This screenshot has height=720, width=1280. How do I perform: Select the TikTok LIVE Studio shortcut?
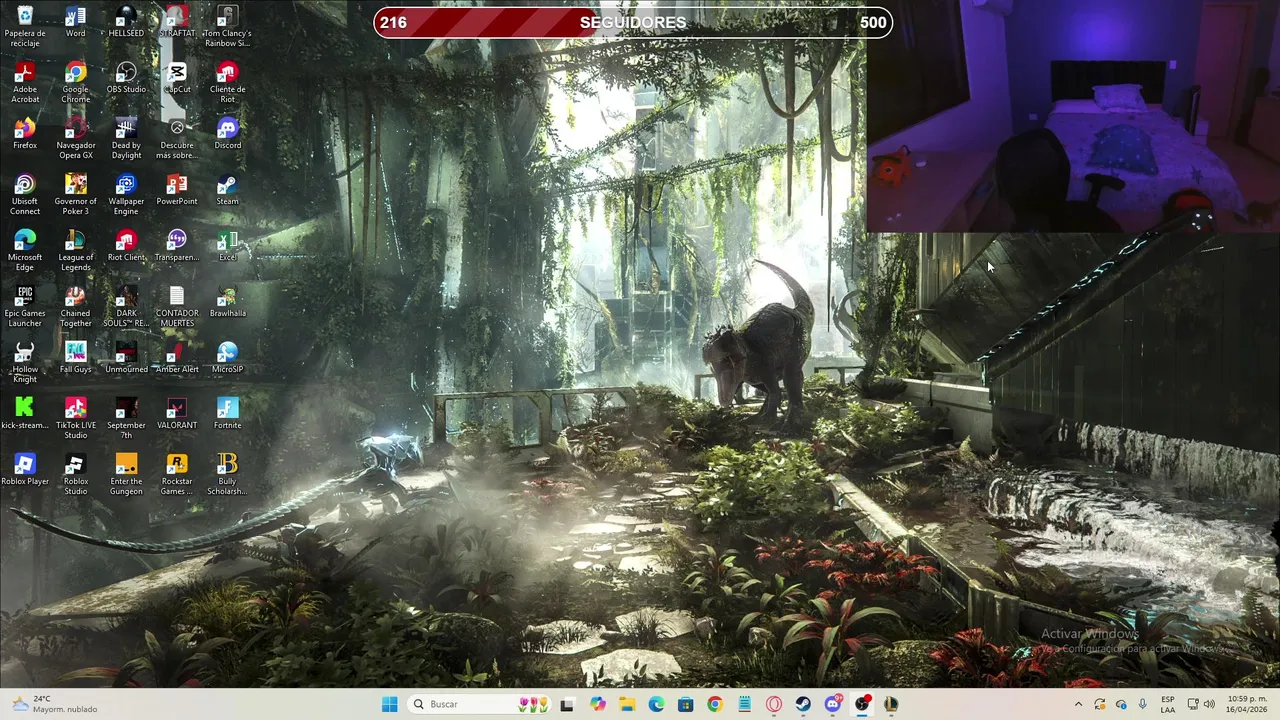tap(75, 418)
